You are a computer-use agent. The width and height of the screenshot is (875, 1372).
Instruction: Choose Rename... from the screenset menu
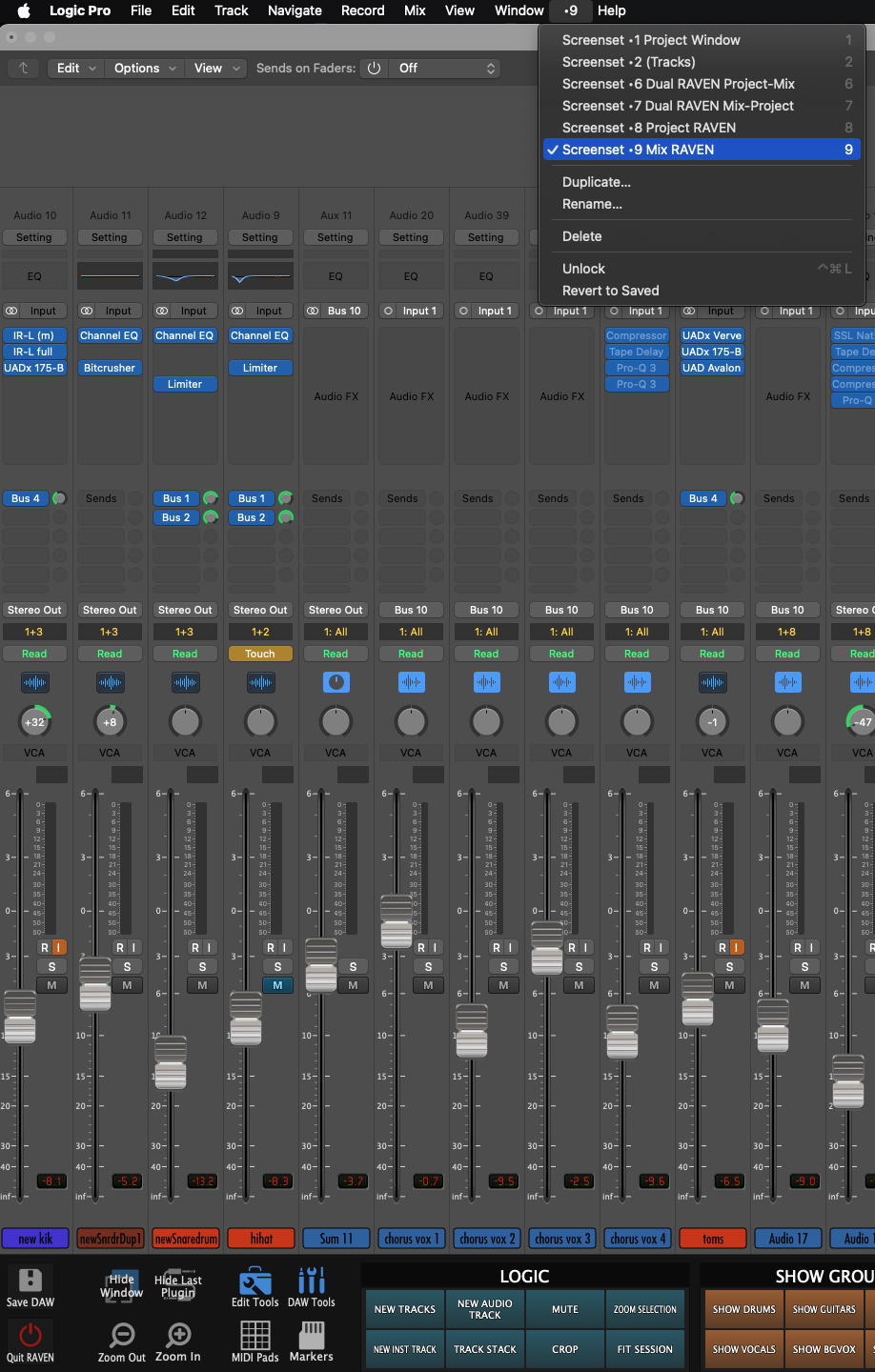pyautogui.click(x=702, y=204)
